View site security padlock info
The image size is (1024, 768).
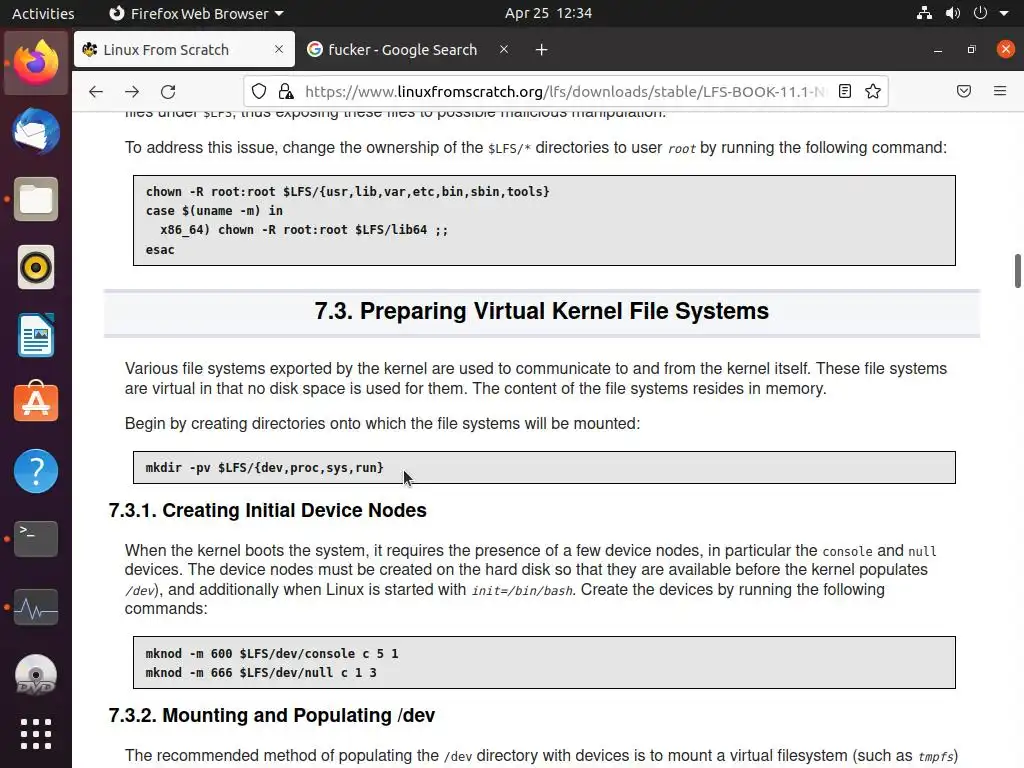tap(286, 91)
